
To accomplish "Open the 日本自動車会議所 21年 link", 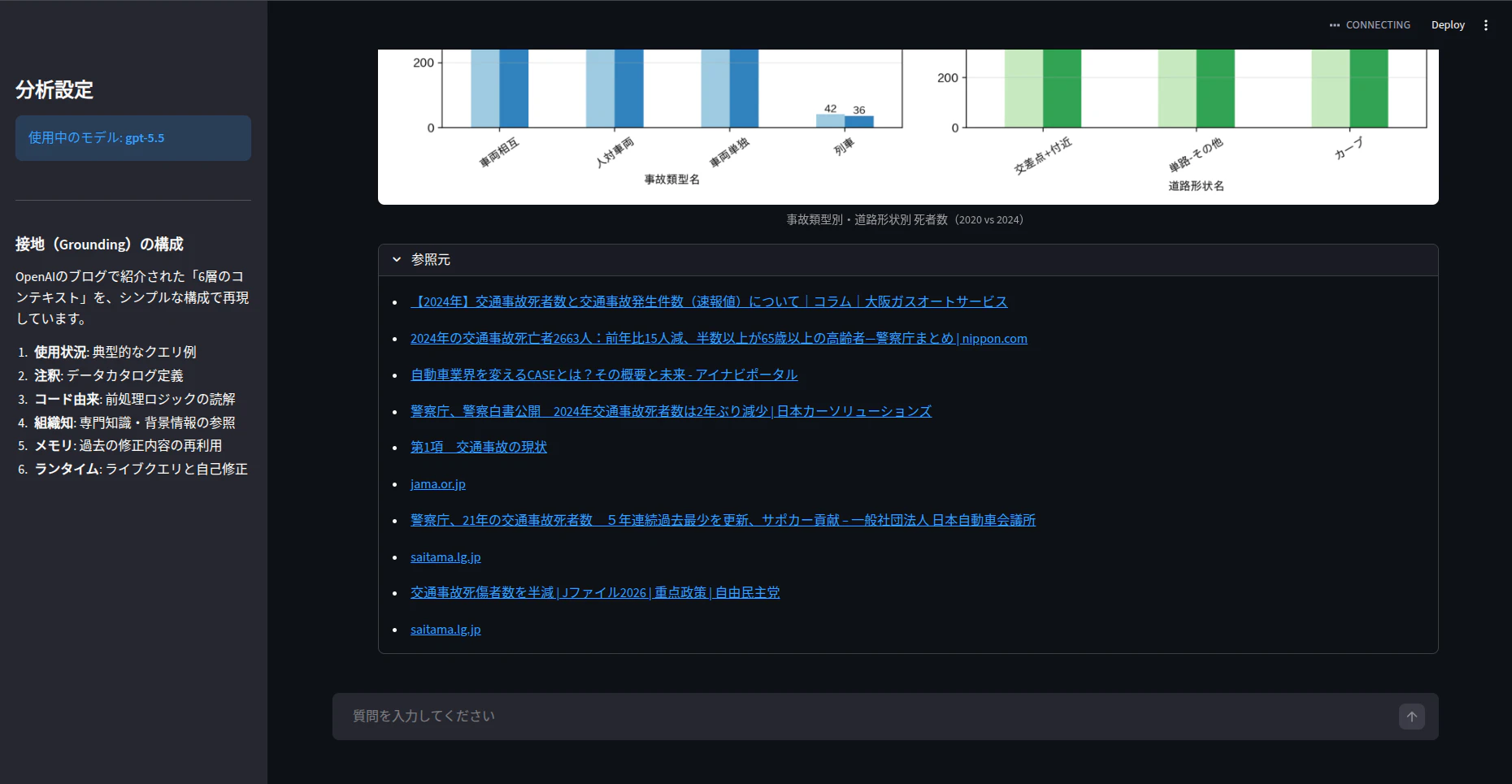I will (723, 520).
